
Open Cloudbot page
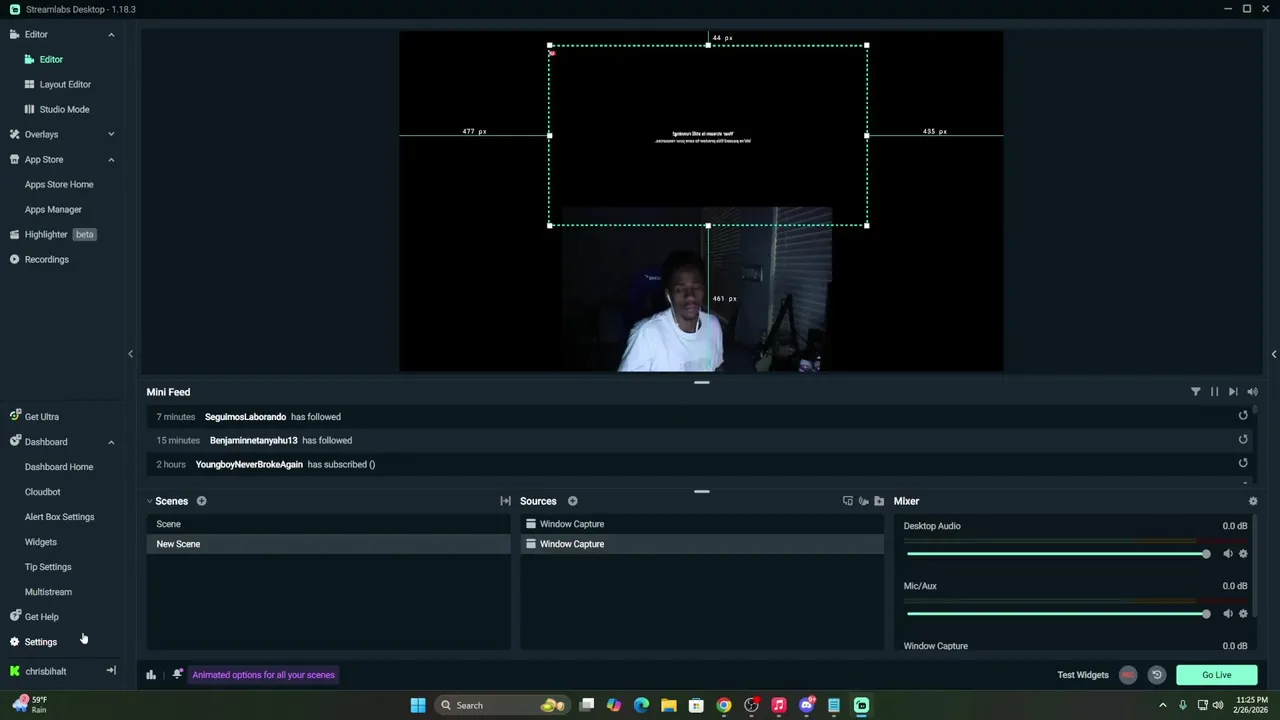coord(42,492)
